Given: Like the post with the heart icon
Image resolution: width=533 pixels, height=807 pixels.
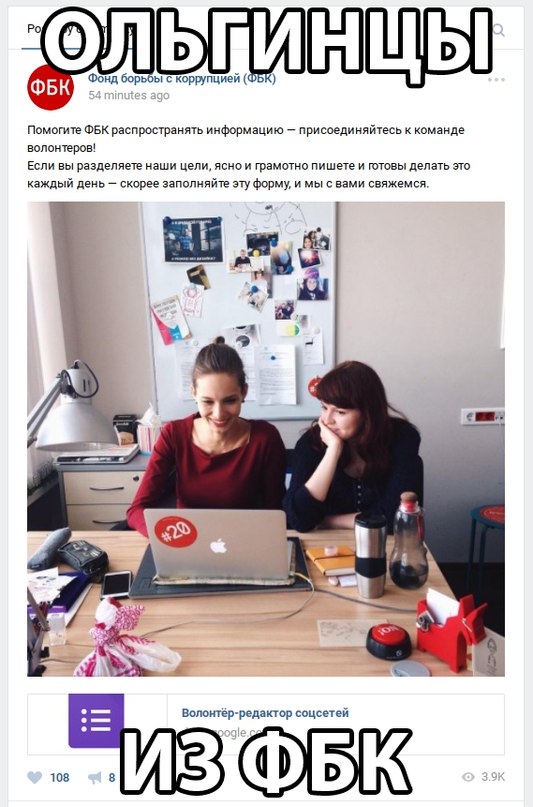Looking at the screenshot, I should tap(34, 777).
